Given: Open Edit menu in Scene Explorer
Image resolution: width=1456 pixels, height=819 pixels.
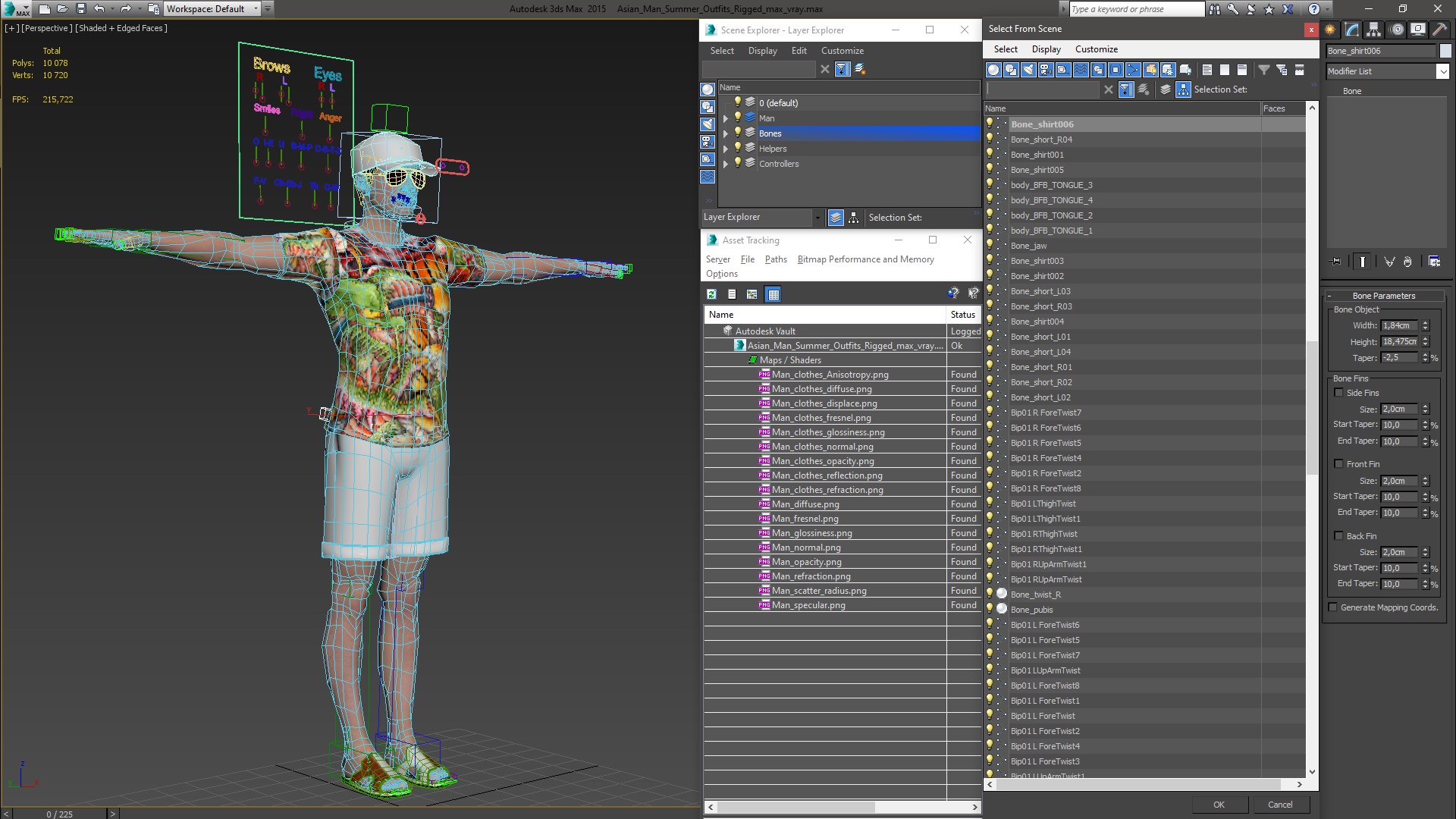Looking at the screenshot, I should coord(799,51).
